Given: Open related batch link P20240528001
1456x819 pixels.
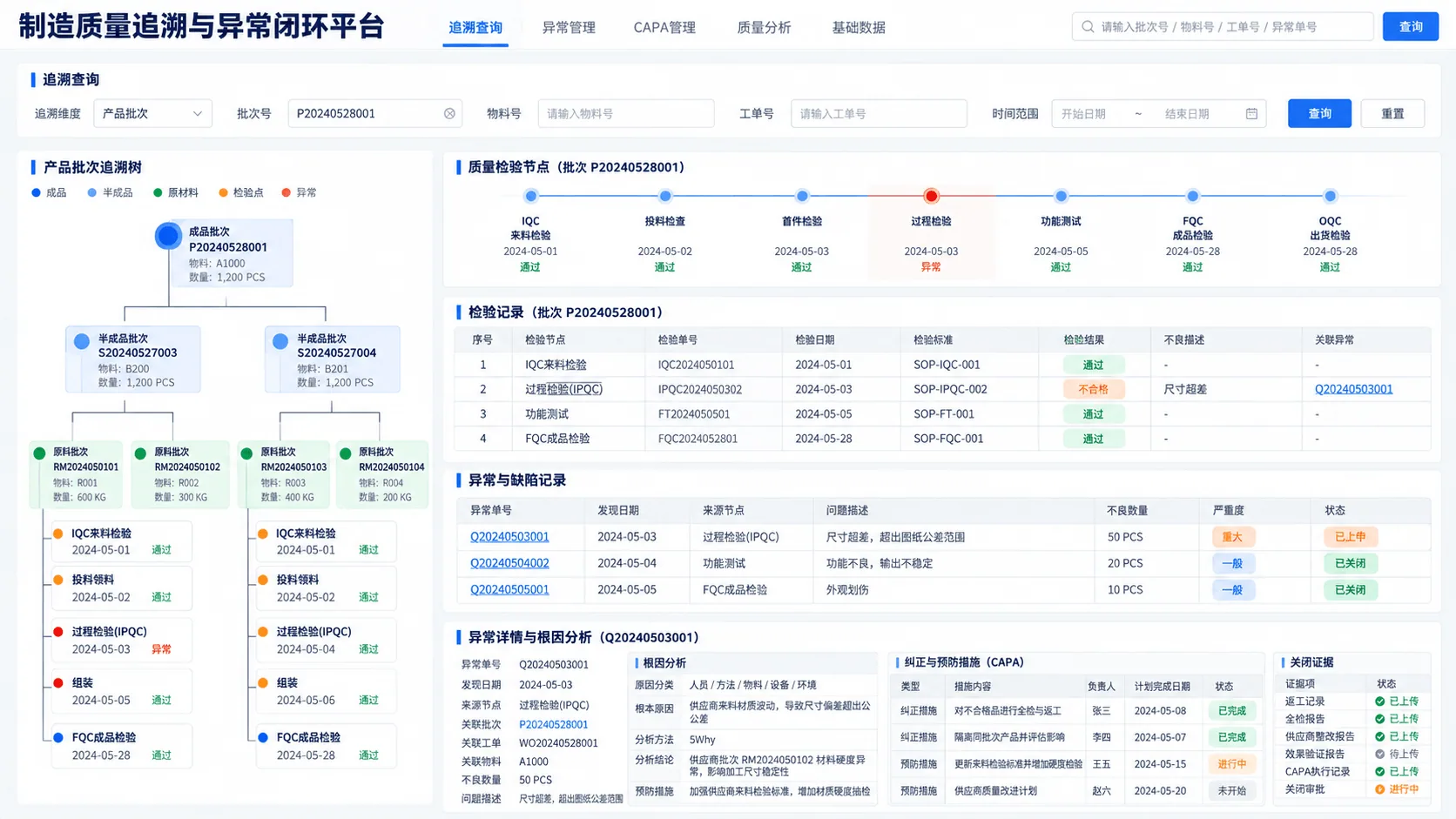Looking at the screenshot, I should coord(554,724).
